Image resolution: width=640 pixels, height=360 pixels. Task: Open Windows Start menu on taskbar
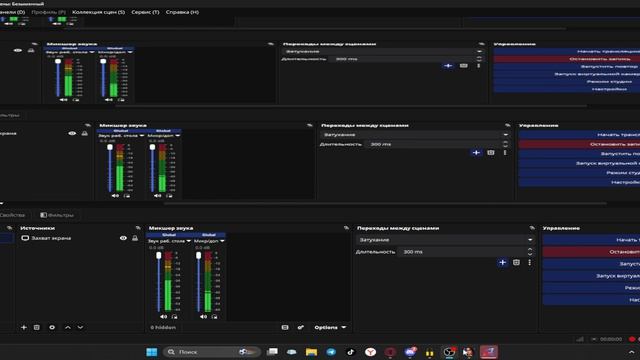[151, 352]
